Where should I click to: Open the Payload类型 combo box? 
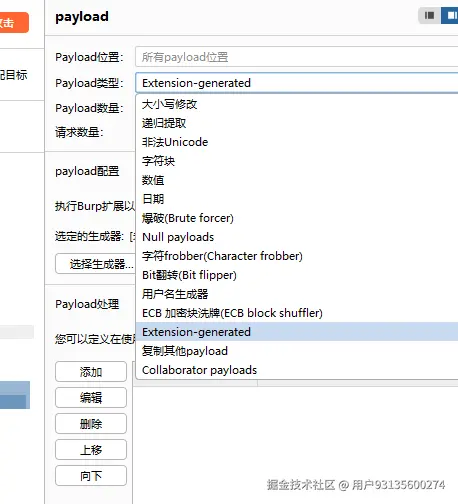point(297,83)
